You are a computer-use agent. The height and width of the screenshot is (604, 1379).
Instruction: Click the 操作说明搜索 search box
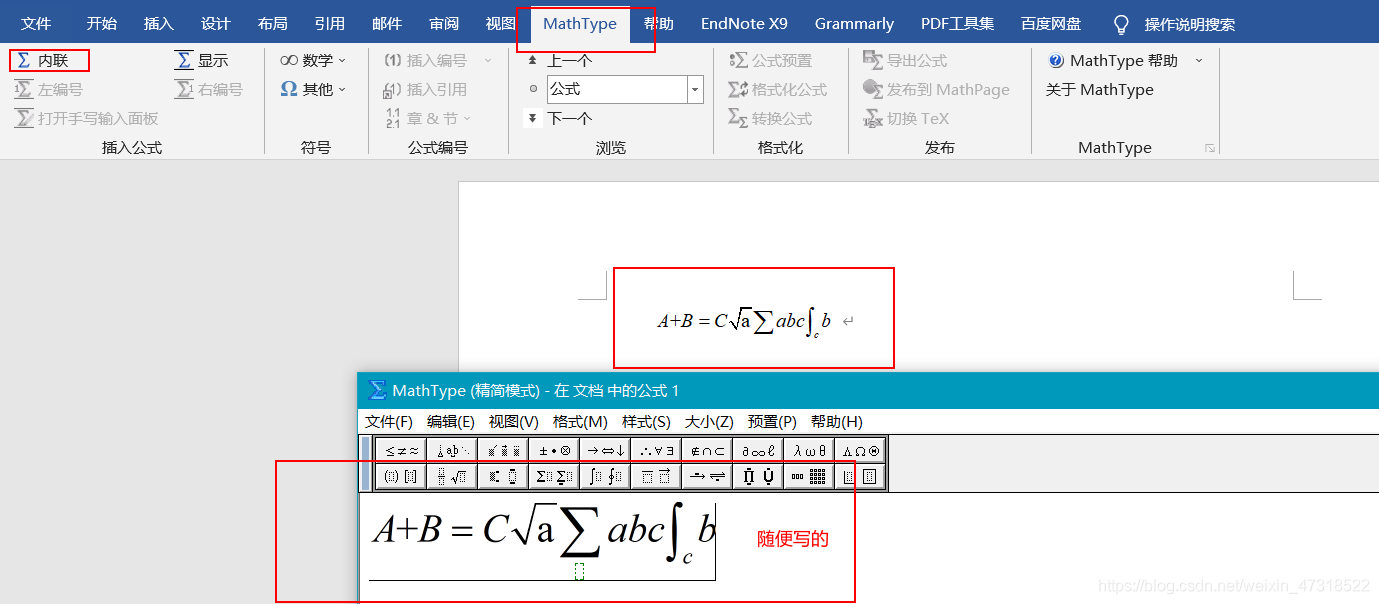[1175, 24]
